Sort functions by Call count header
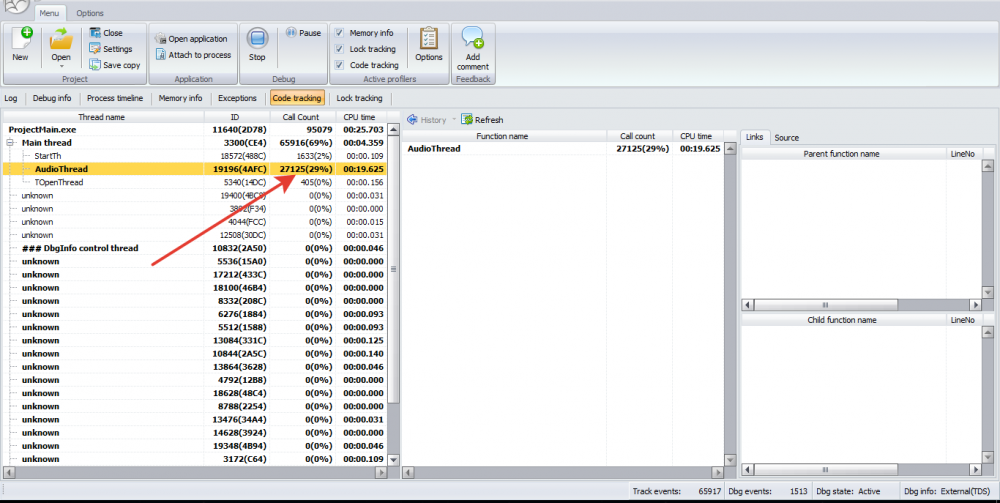This screenshot has height=503, width=1000. pos(638,136)
